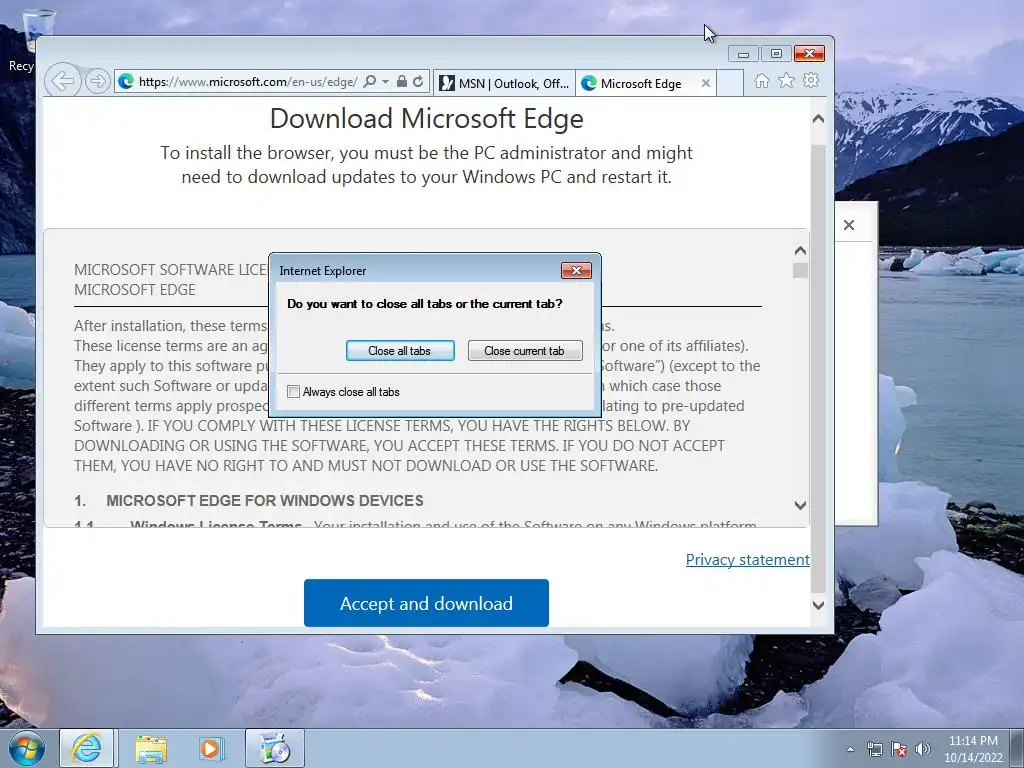Click the license box scroll up arrow
This screenshot has height=768, width=1024.
[x=800, y=251]
